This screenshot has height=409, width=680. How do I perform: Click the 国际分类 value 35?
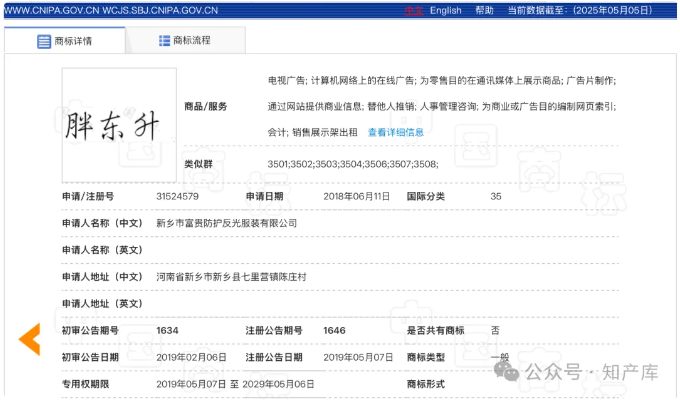click(x=495, y=197)
